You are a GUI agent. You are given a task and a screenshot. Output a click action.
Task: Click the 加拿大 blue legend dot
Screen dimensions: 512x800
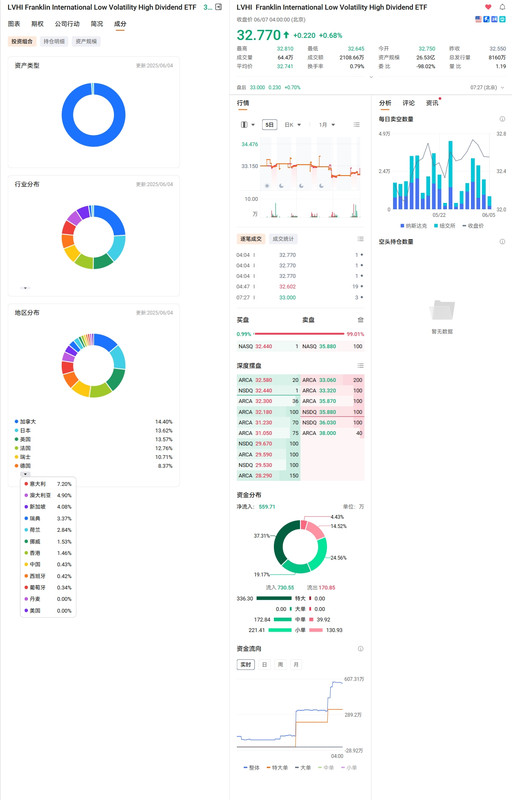click(17, 422)
